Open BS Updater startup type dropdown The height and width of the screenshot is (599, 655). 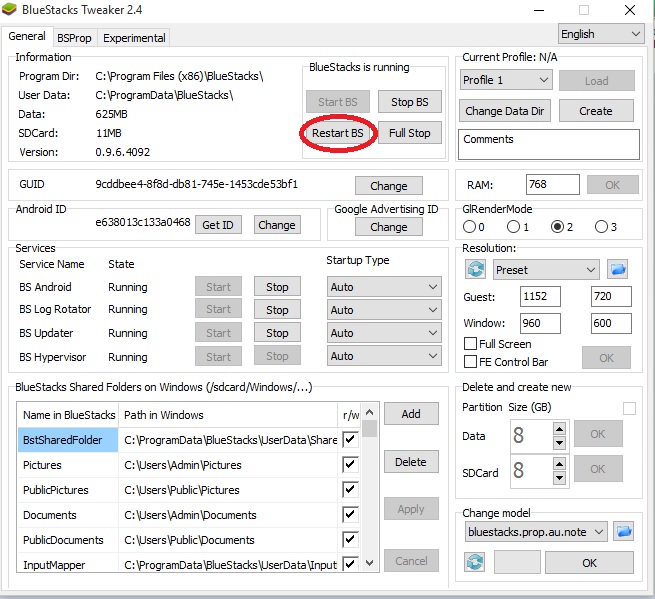coord(384,333)
